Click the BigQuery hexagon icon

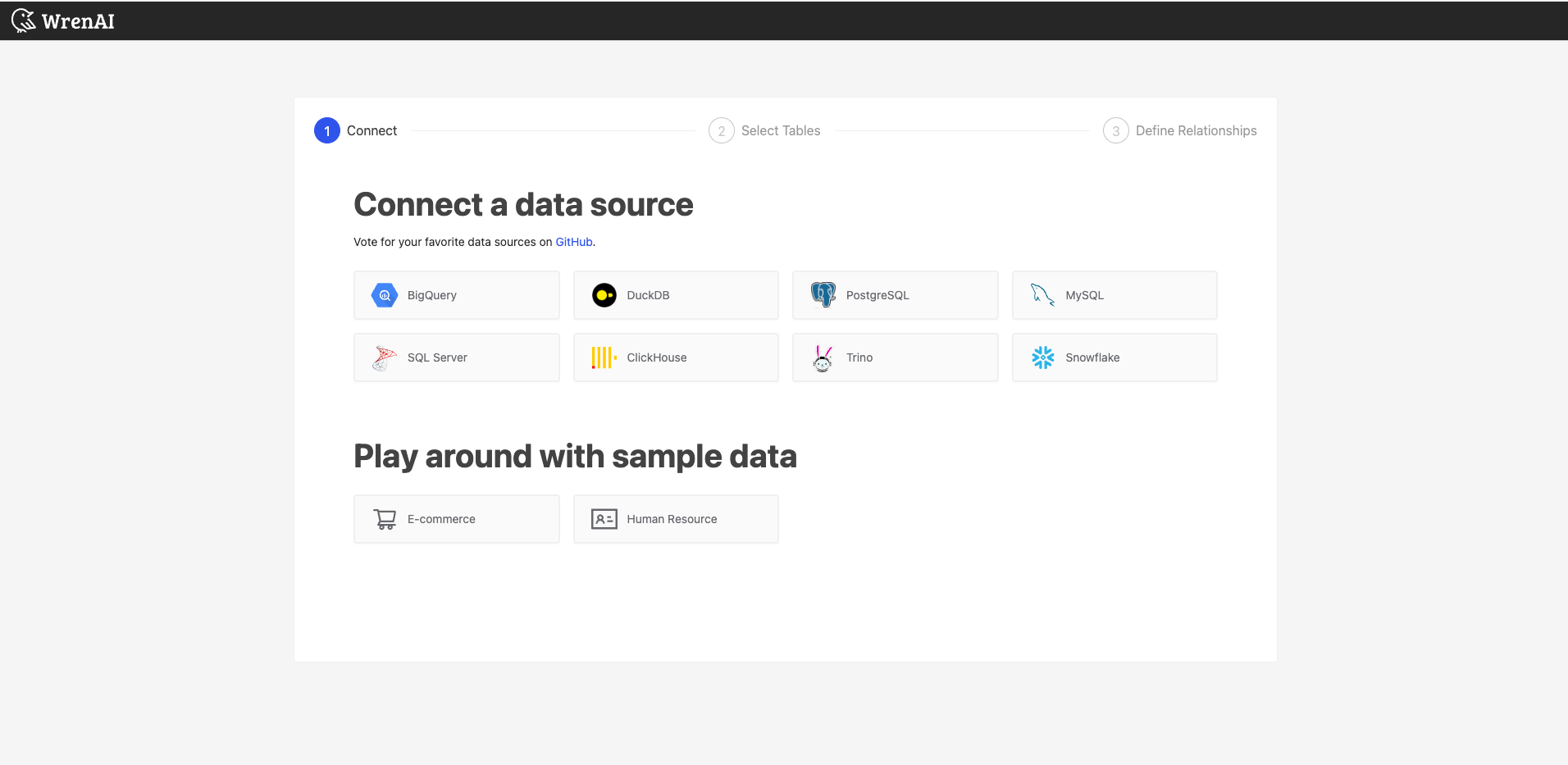click(x=385, y=295)
